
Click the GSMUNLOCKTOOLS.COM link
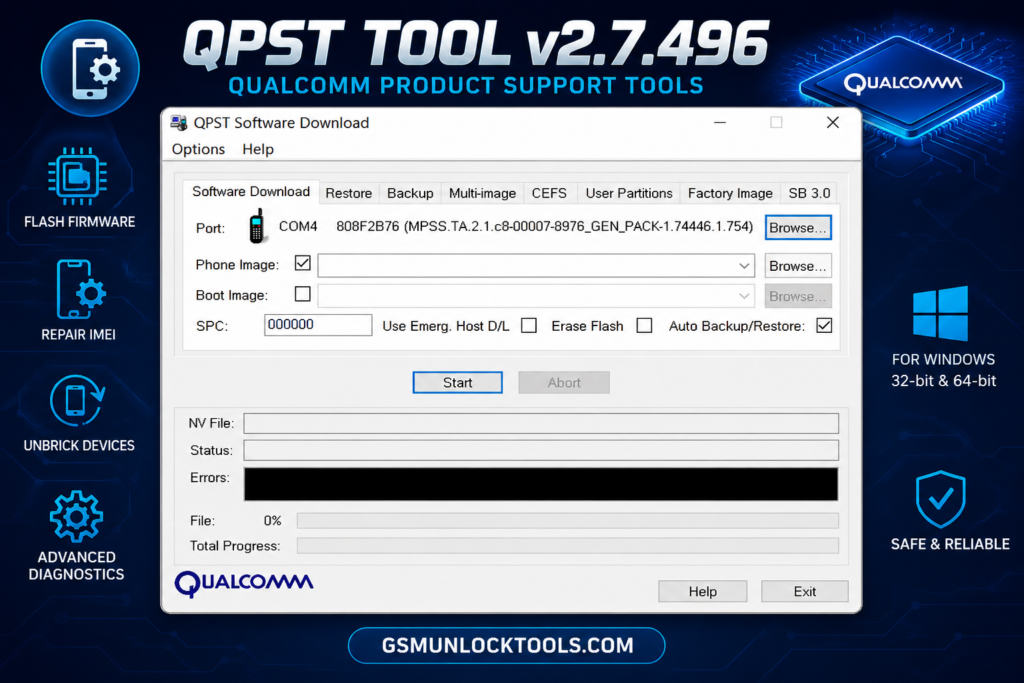[507, 646]
